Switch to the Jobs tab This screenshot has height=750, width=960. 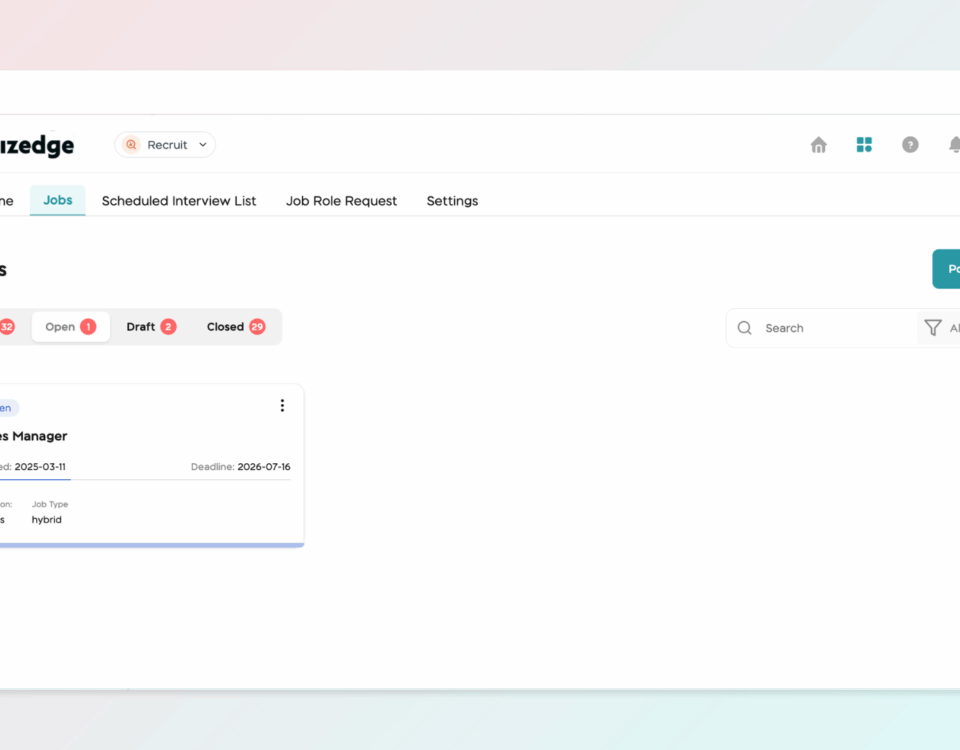(x=58, y=200)
